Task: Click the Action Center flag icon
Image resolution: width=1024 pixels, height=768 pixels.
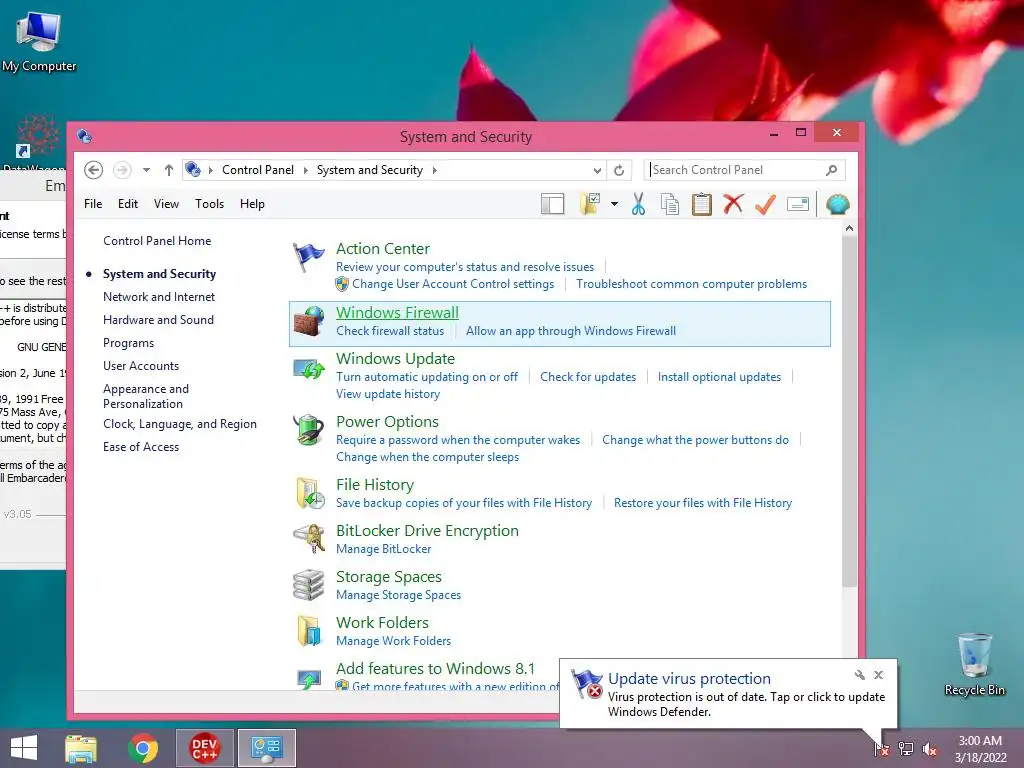Action: [308, 257]
